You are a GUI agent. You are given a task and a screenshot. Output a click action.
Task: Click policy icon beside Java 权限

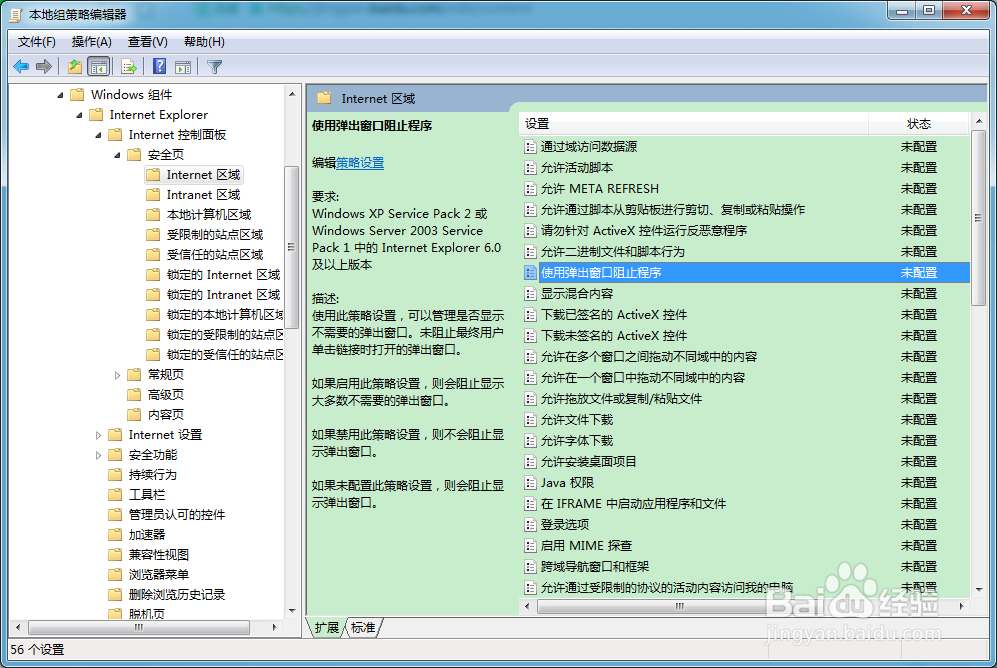(530, 482)
